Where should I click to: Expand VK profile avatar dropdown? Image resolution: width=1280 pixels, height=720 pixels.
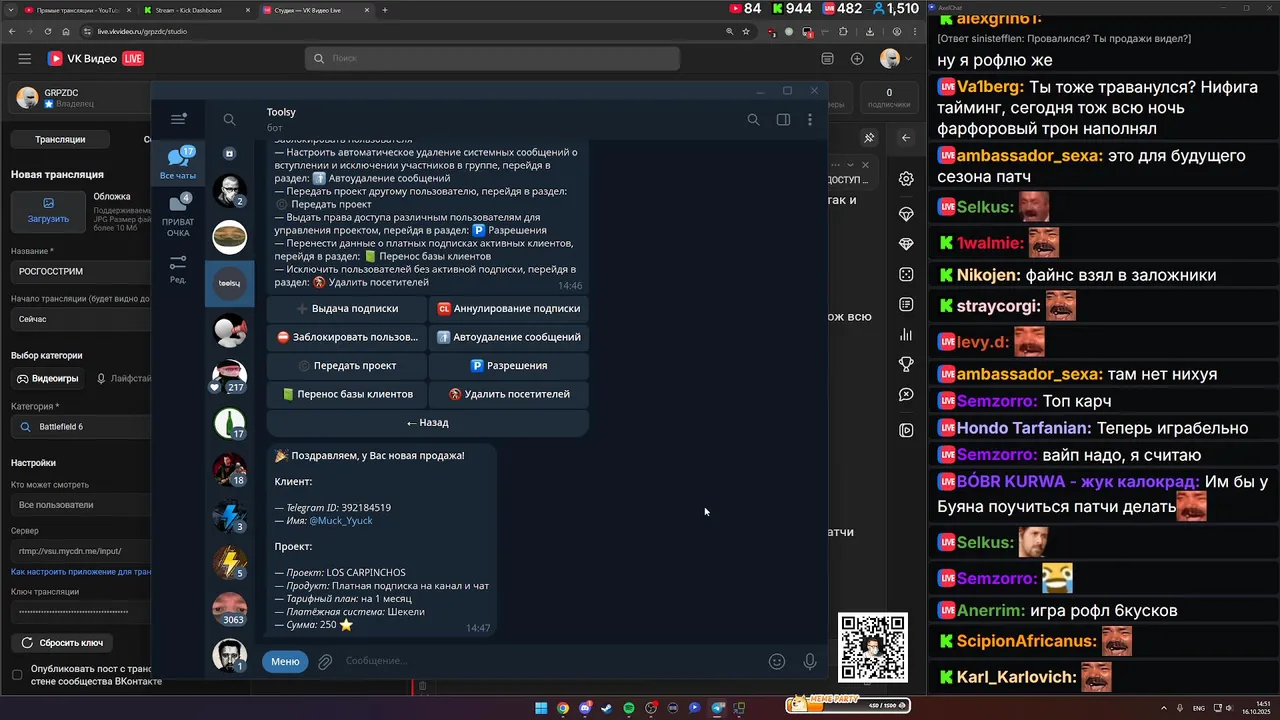(x=896, y=59)
